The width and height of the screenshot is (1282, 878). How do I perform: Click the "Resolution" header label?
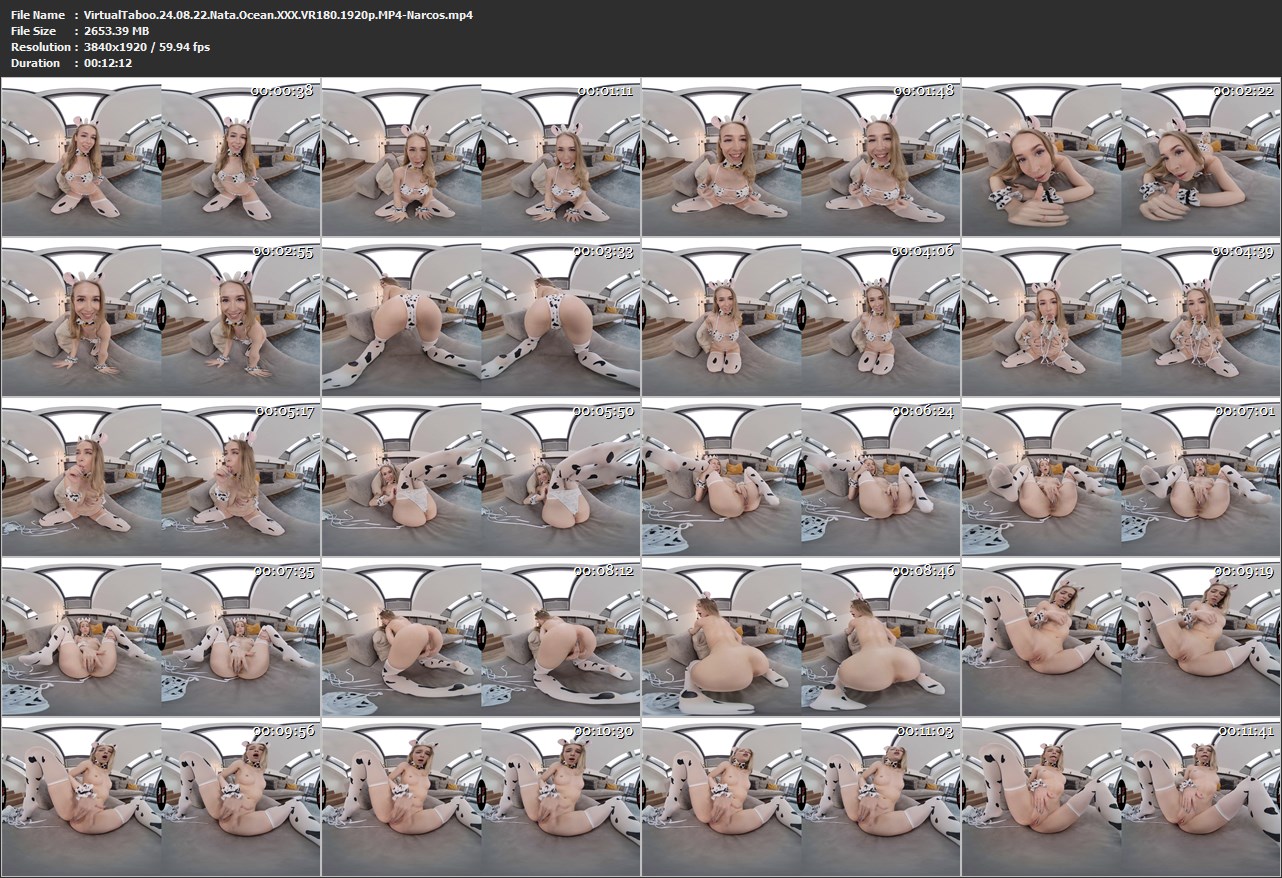click(x=41, y=47)
